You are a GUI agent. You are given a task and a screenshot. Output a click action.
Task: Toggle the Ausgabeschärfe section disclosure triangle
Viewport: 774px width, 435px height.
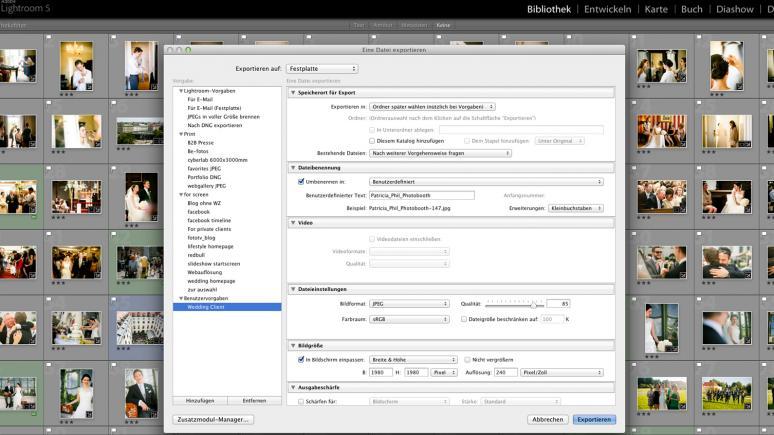coord(292,387)
